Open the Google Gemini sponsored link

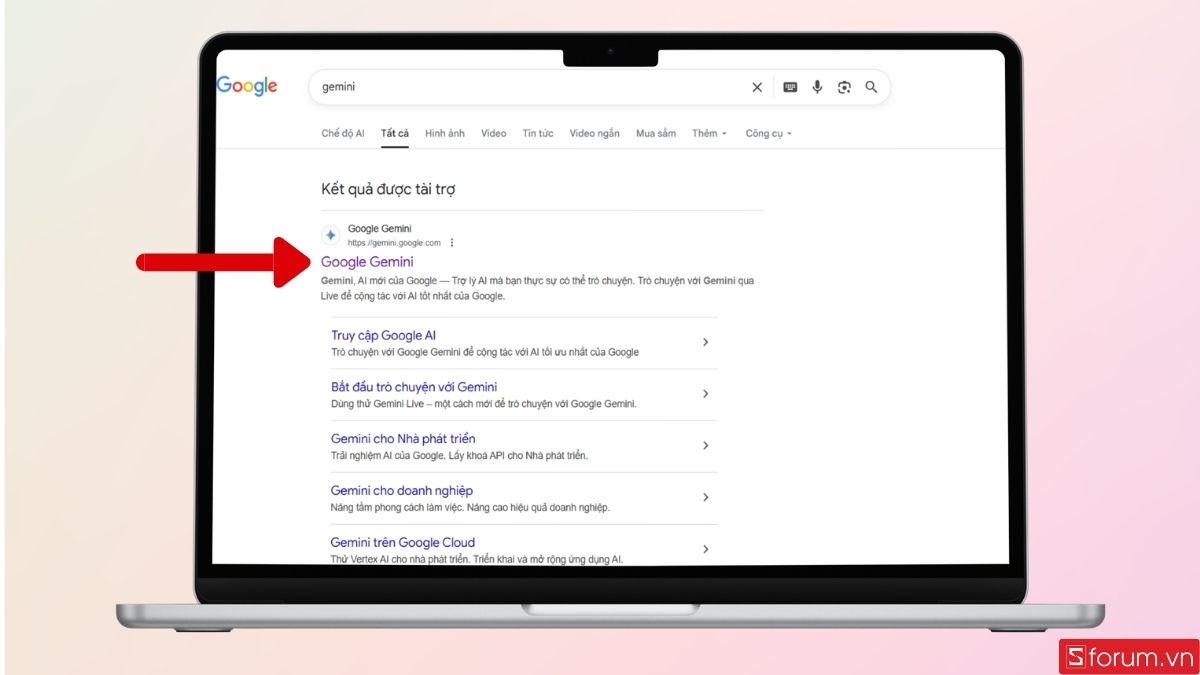coord(369,261)
